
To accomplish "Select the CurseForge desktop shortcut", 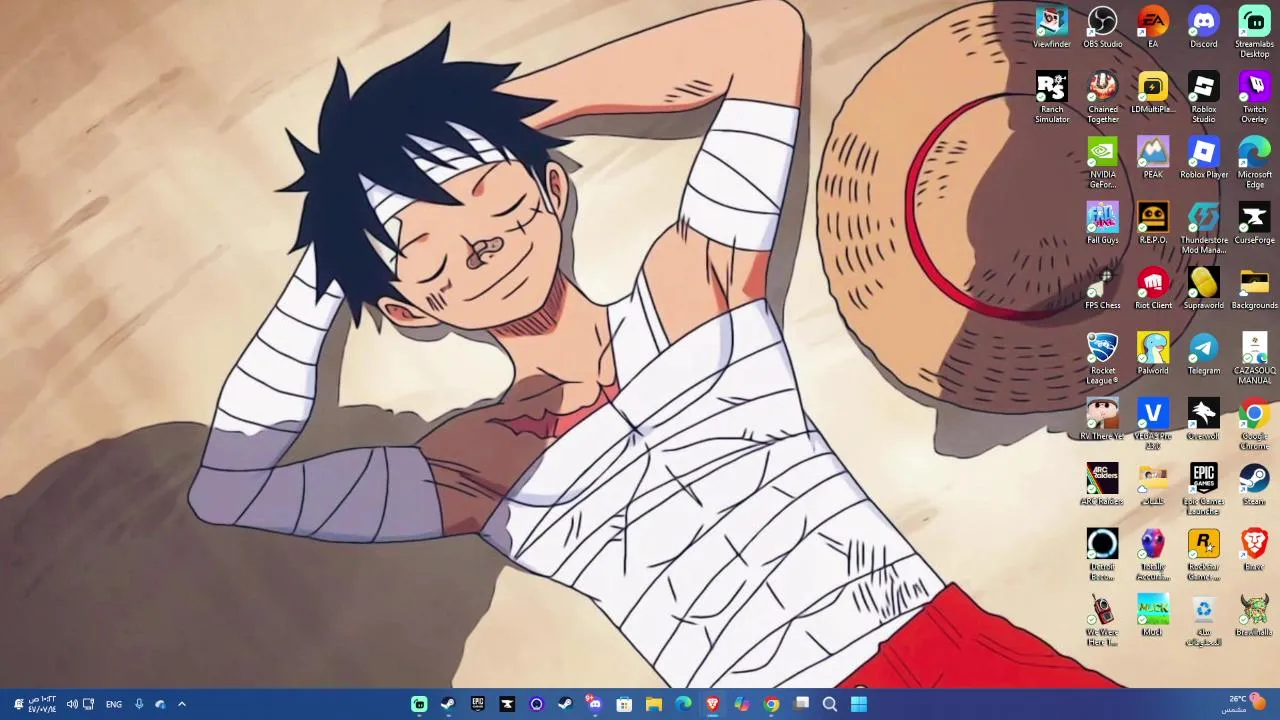I will coord(1254,223).
